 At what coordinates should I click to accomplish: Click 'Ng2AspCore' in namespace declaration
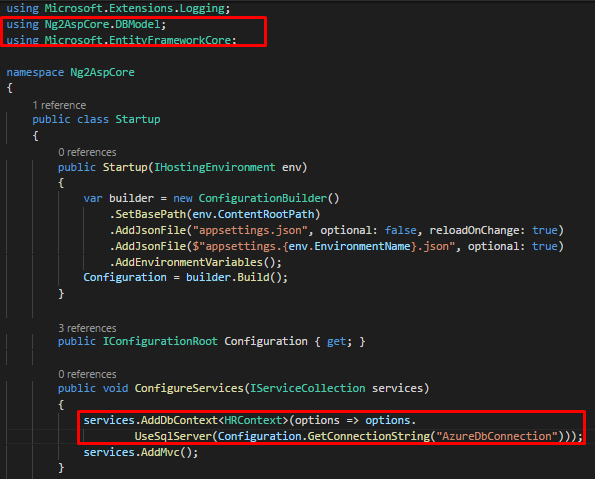coord(102,72)
